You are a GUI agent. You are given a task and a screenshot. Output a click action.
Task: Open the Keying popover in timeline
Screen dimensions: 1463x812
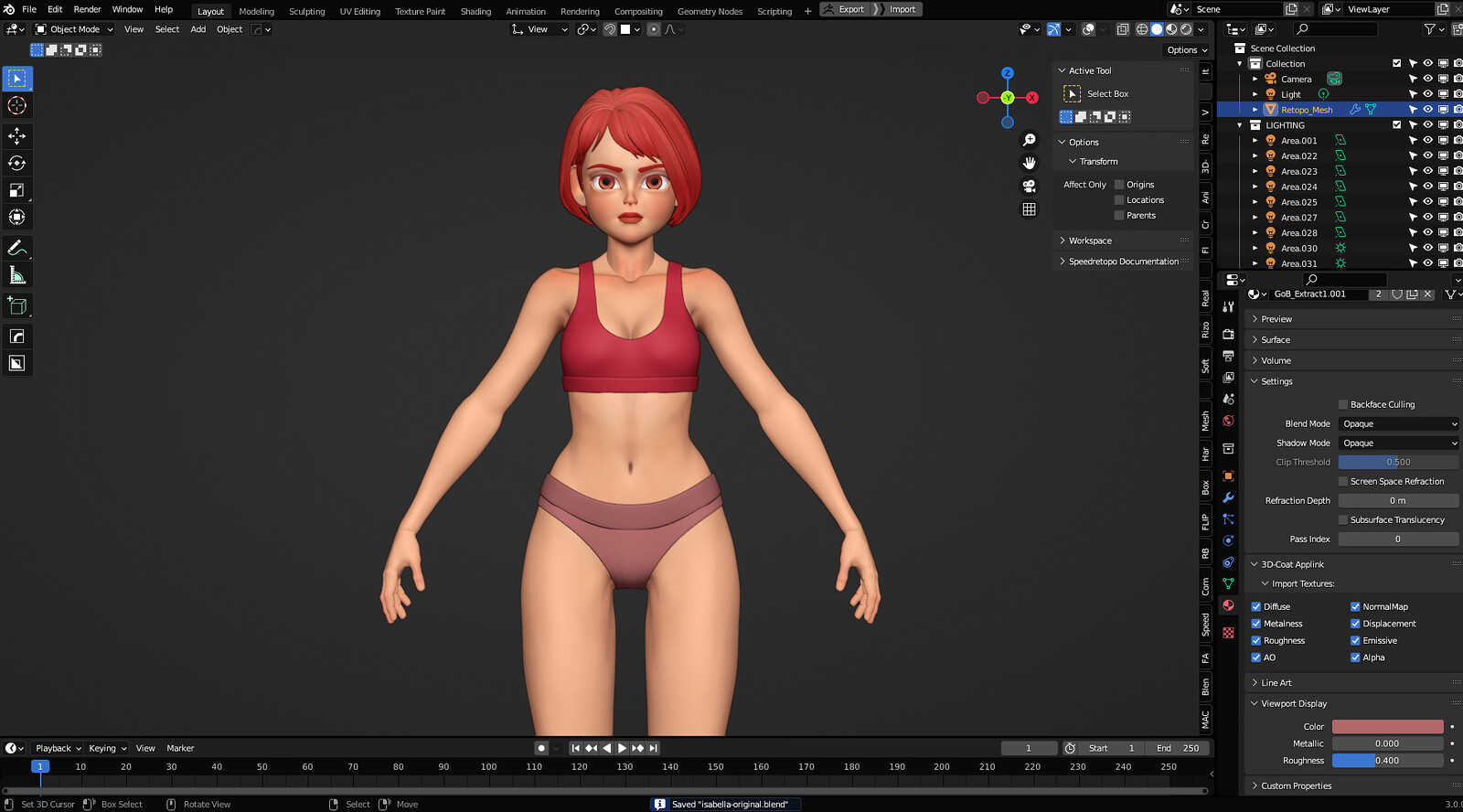pyautogui.click(x=107, y=748)
